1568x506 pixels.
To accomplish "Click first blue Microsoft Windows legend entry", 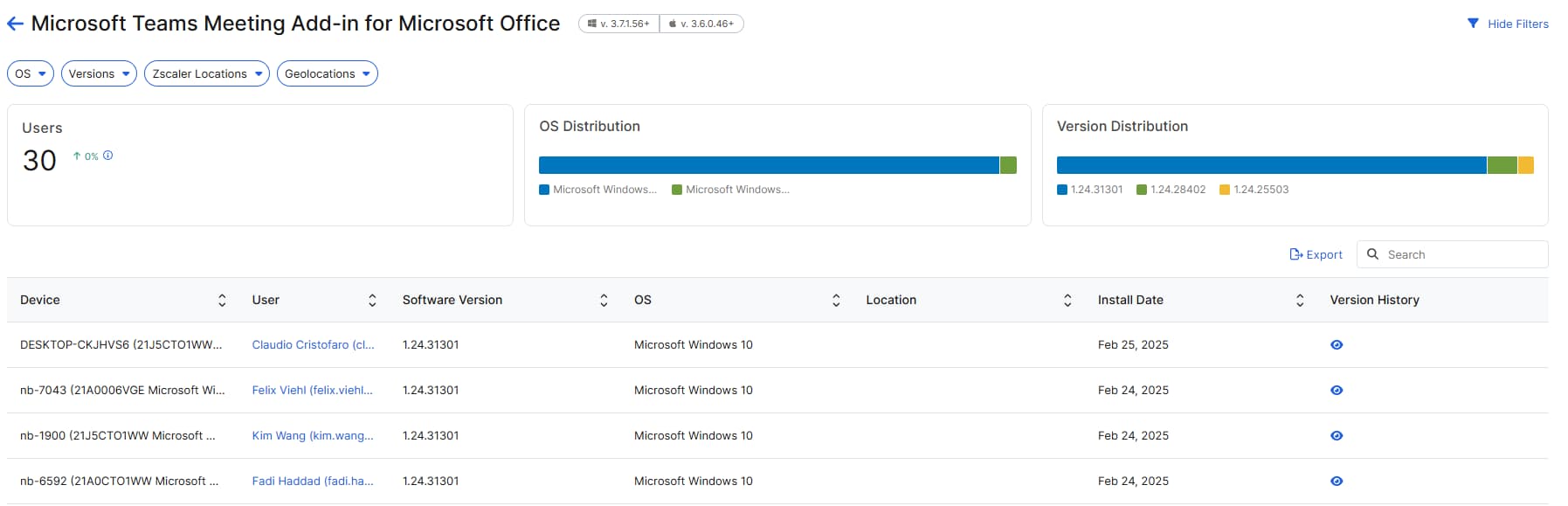I will (x=598, y=190).
